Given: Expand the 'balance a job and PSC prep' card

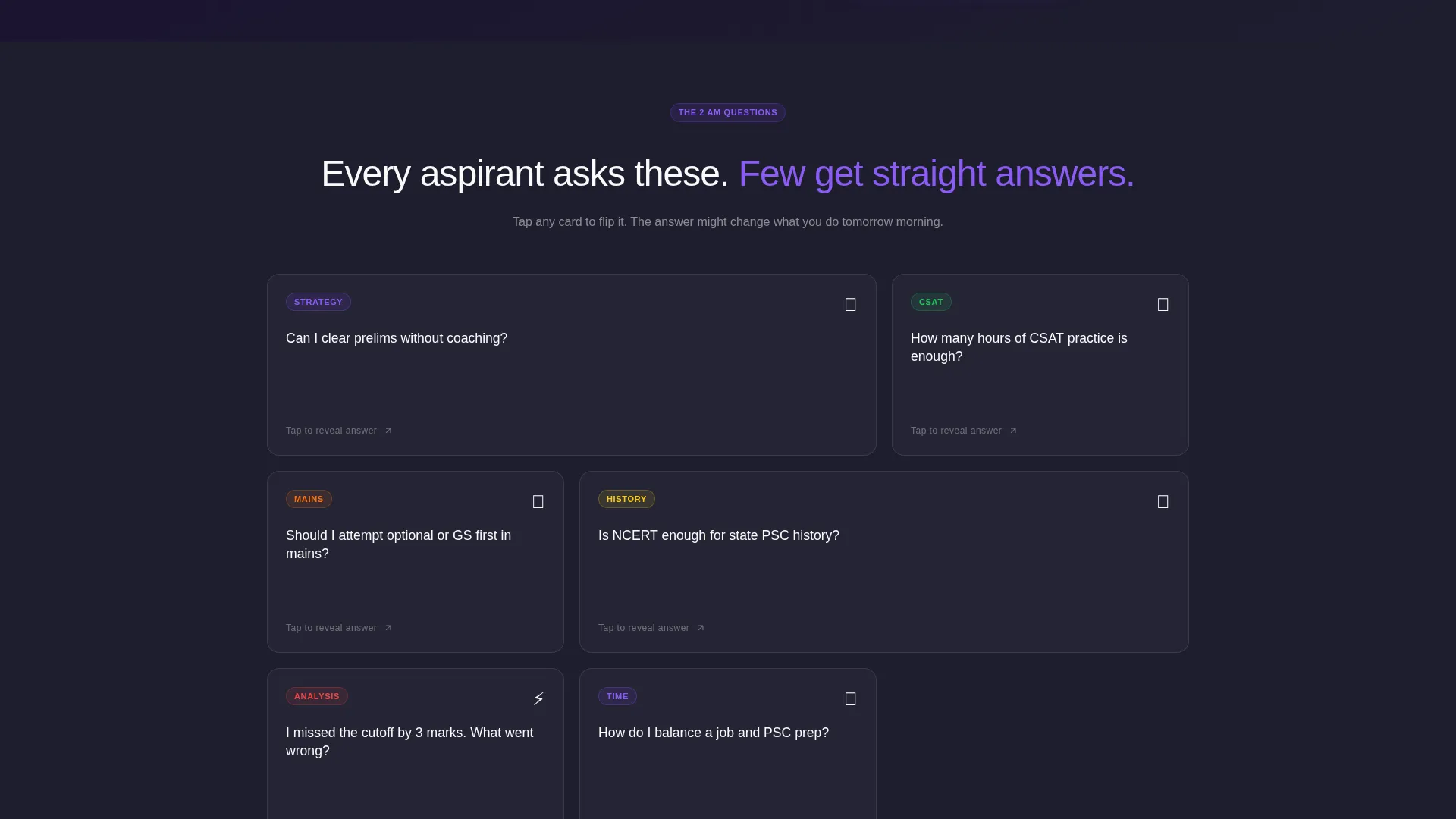Looking at the screenshot, I should 728,744.
